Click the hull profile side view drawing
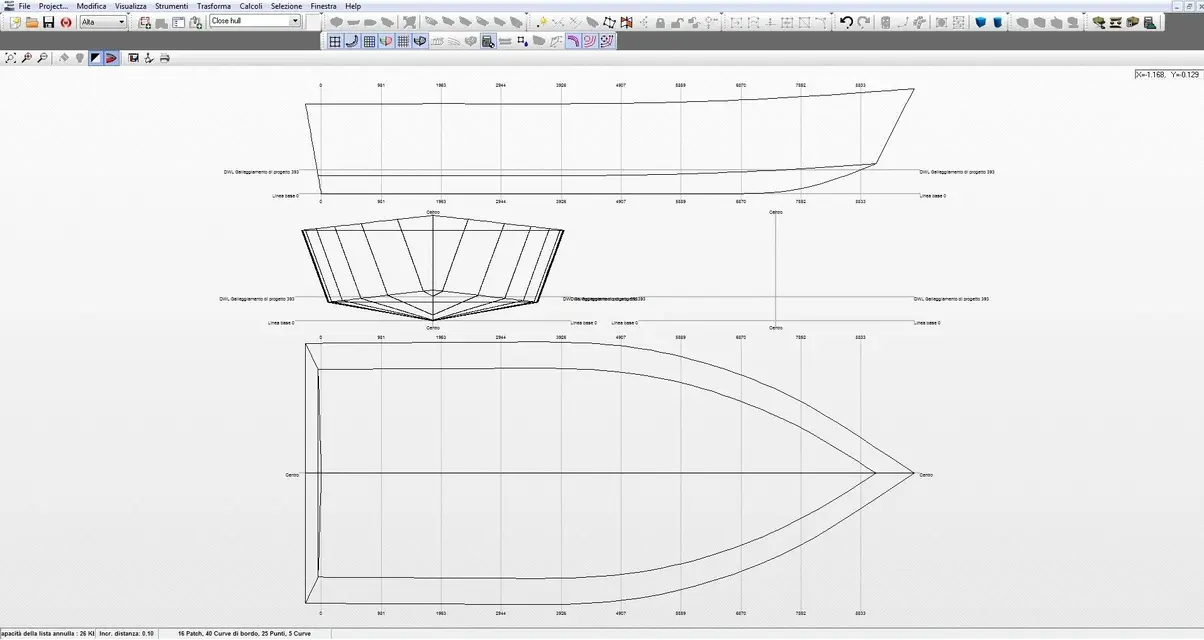 pyautogui.click(x=610, y=142)
